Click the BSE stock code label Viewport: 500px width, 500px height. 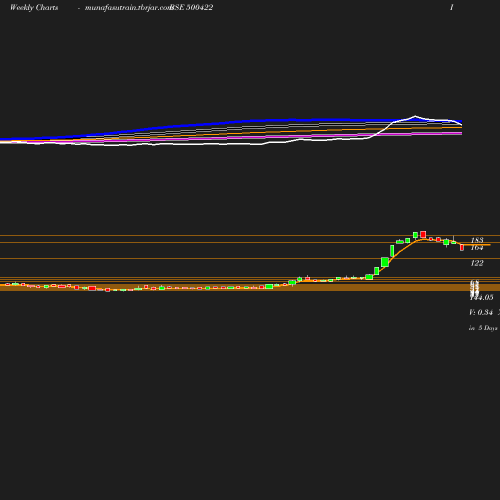click(x=191, y=7)
